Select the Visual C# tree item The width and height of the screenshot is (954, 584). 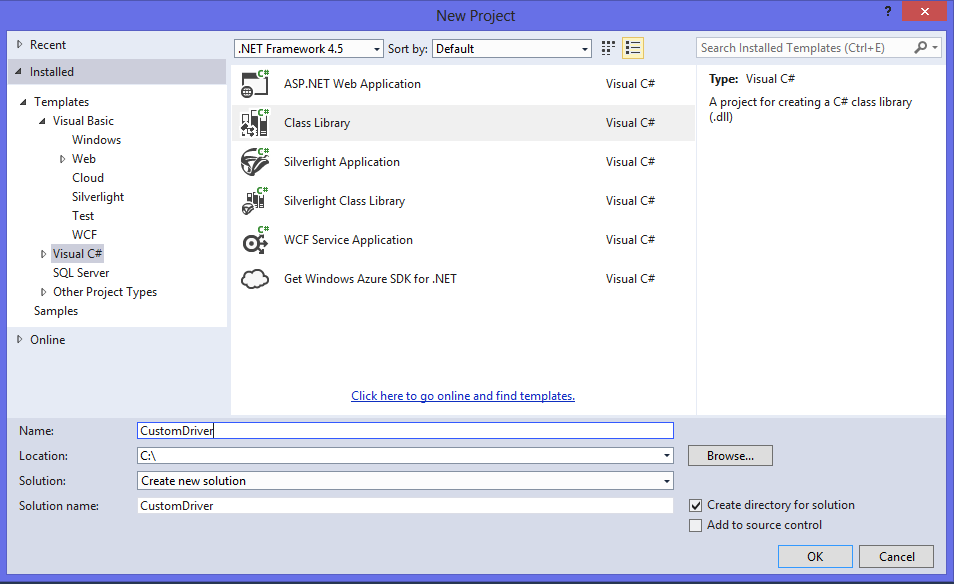coord(77,254)
